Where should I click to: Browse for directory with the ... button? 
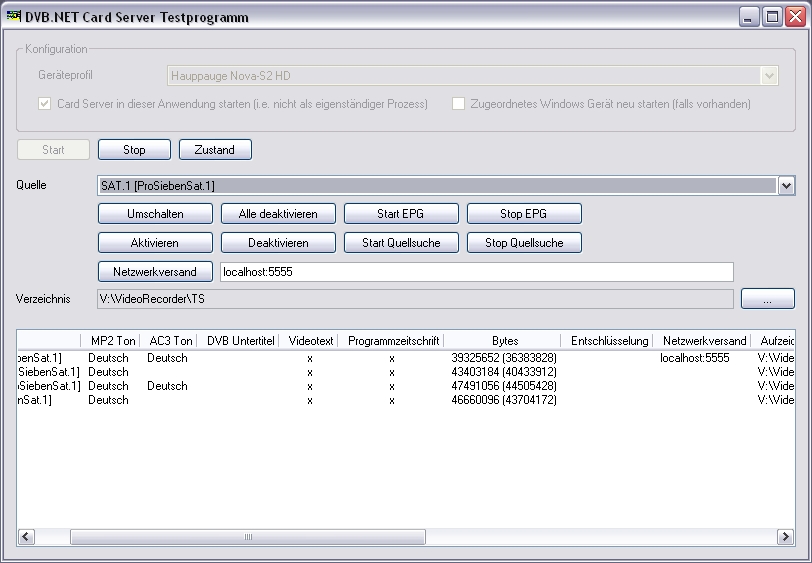click(767, 299)
